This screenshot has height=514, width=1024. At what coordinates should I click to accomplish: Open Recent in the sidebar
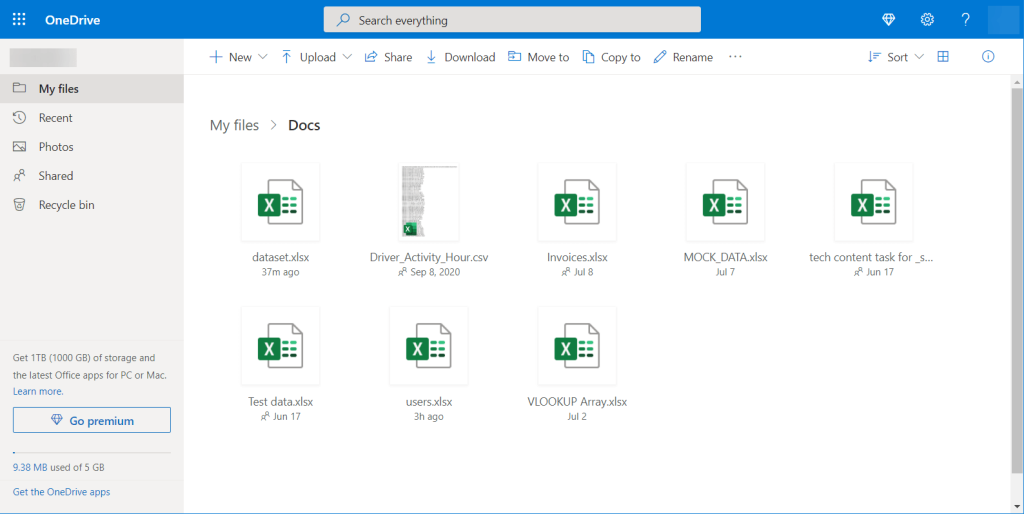pos(91,118)
